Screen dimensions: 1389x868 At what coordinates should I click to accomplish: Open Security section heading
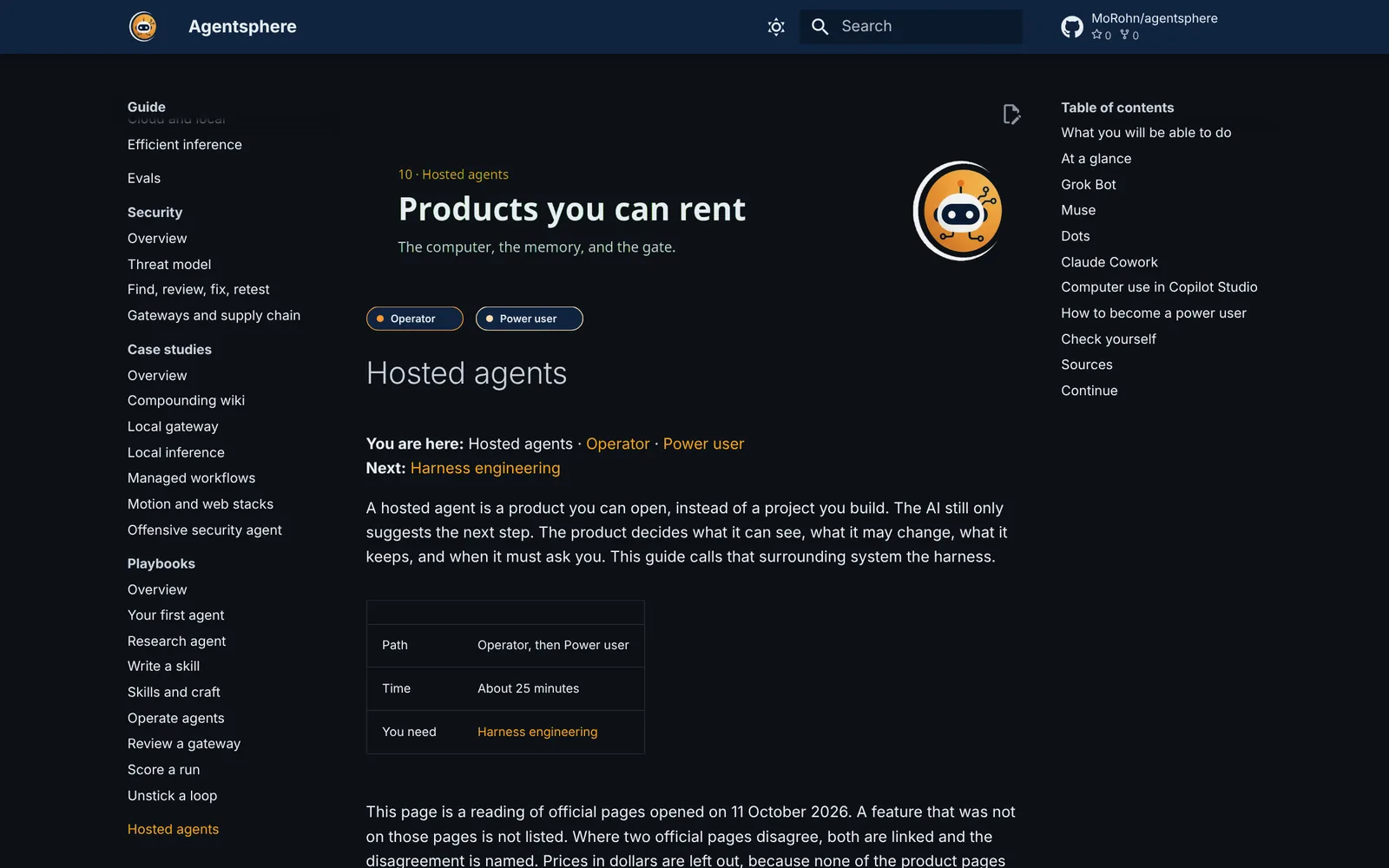coord(155,213)
